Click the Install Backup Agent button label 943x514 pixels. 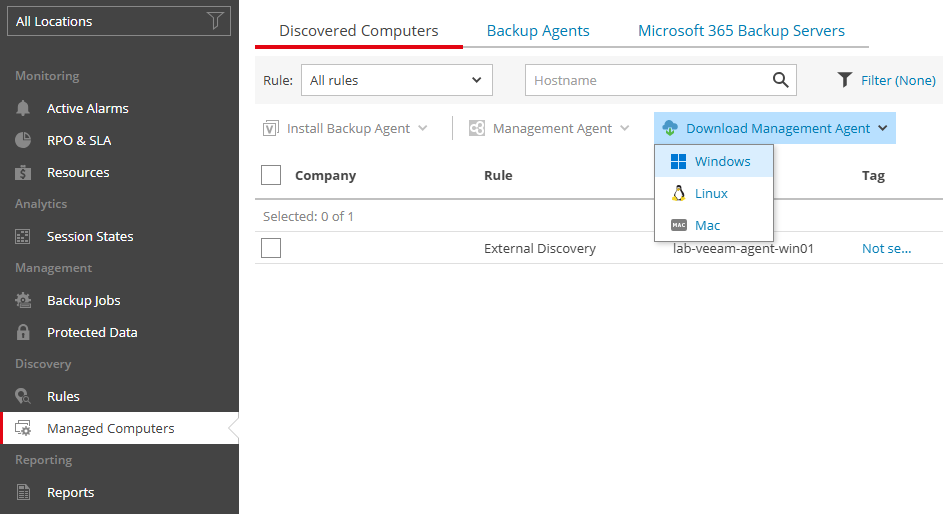(348, 128)
